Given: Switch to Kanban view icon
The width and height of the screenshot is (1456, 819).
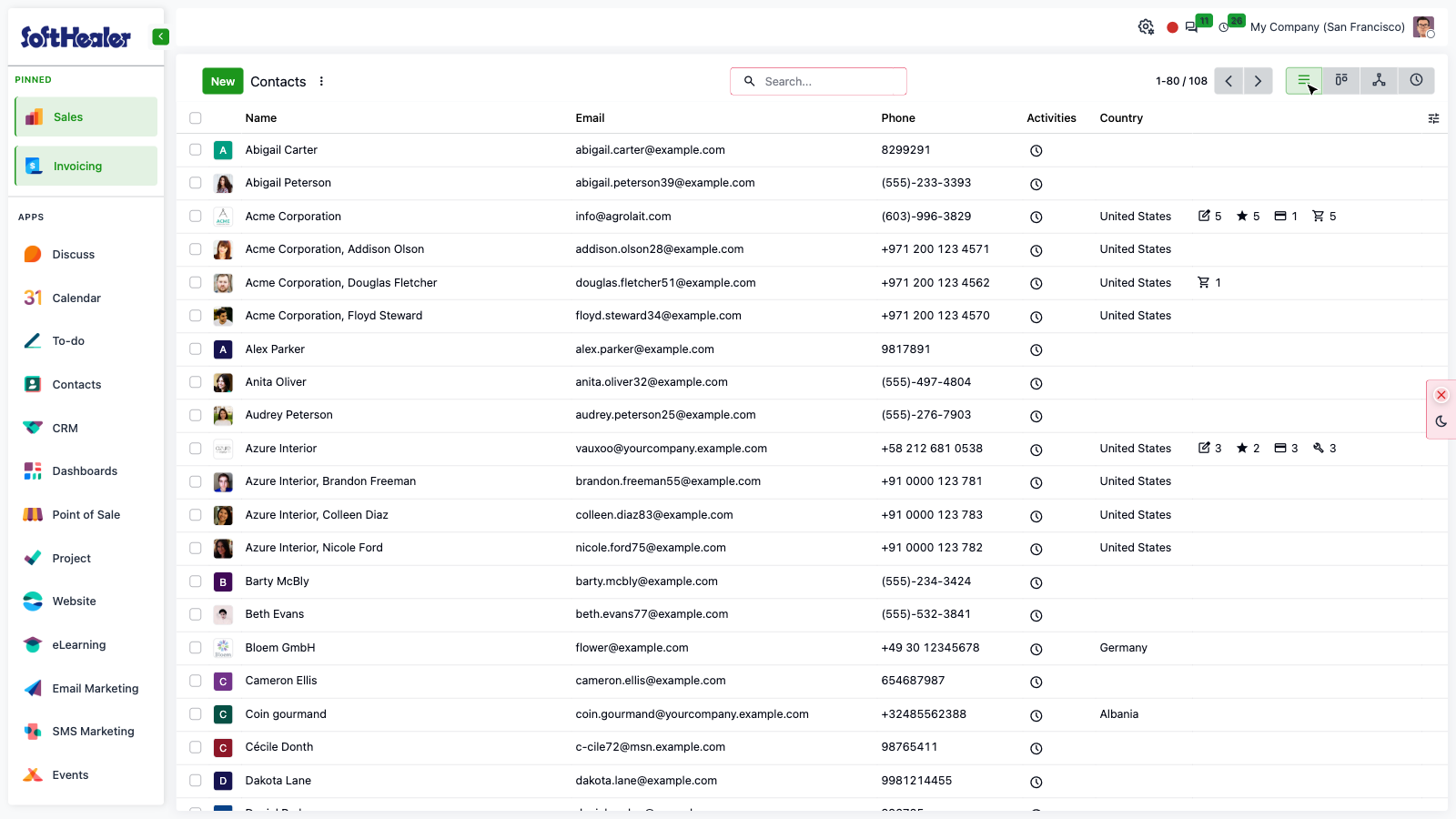Looking at the screenshot, I should (x=1341, y=81).
